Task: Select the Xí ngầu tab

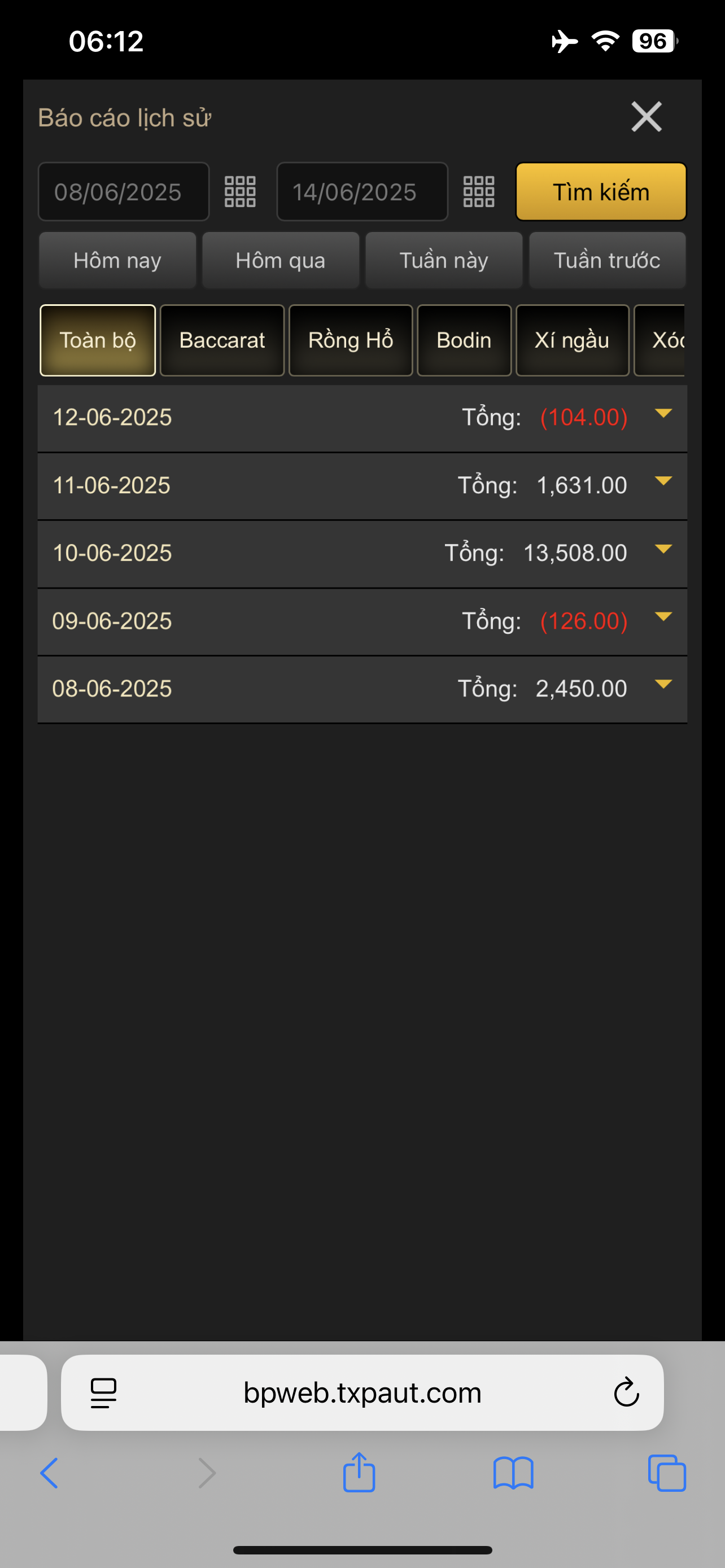Action: (x=572, y=340)
